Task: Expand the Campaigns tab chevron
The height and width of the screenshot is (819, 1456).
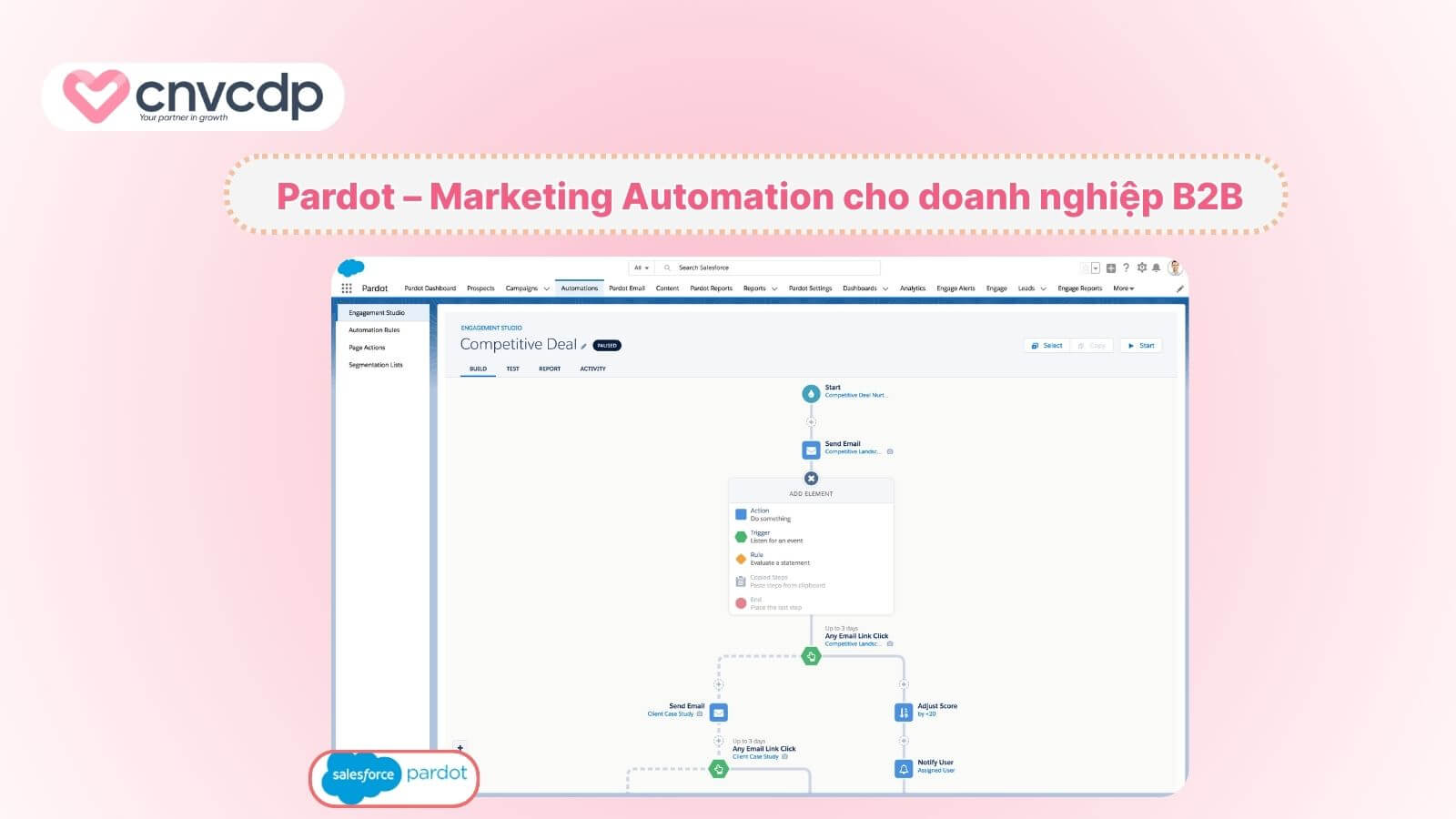Action: pyautogui.click(x=547, y=288)
